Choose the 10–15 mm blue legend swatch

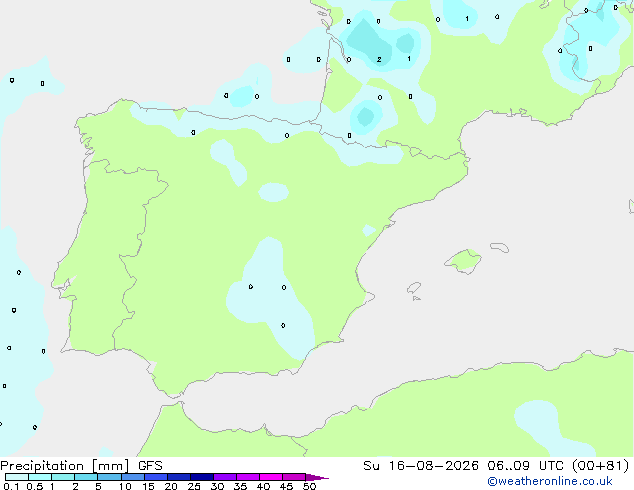(133, 477)
